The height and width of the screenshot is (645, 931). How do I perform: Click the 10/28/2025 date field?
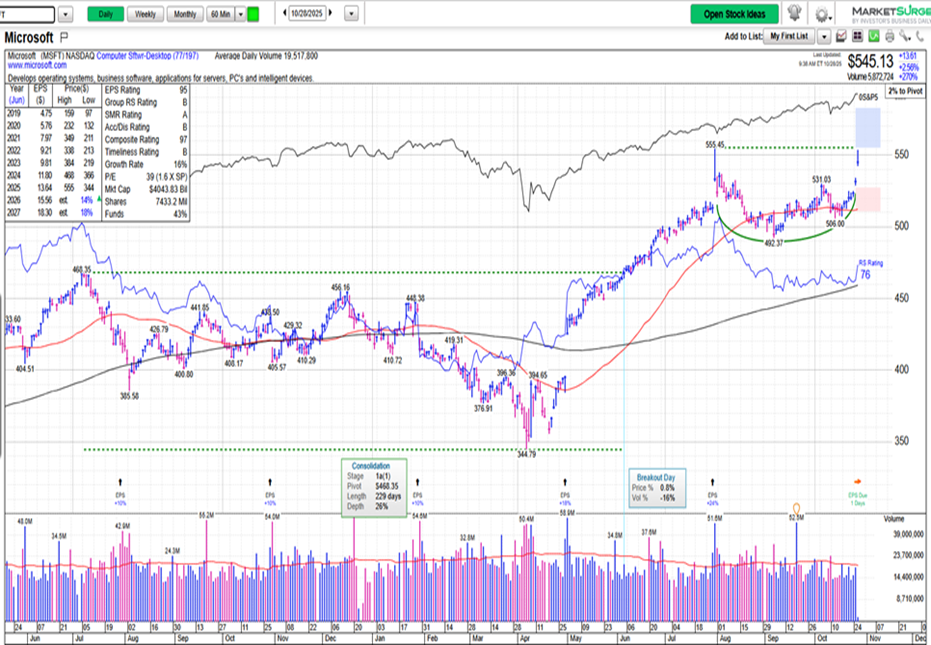pyautogui.click(x=307, y=14)
